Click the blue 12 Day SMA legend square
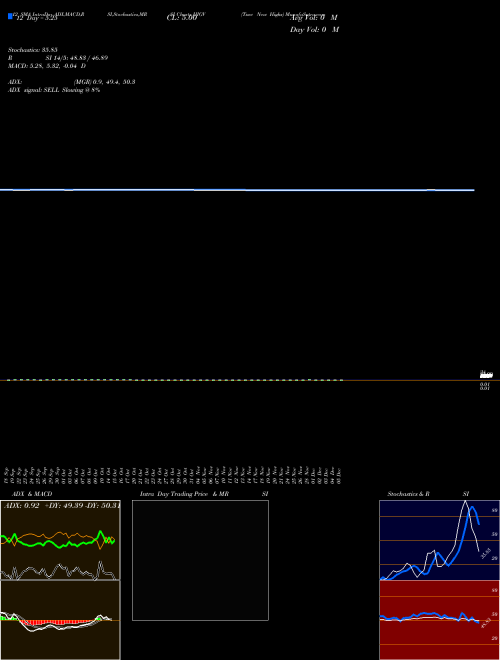 pos(10,16)
